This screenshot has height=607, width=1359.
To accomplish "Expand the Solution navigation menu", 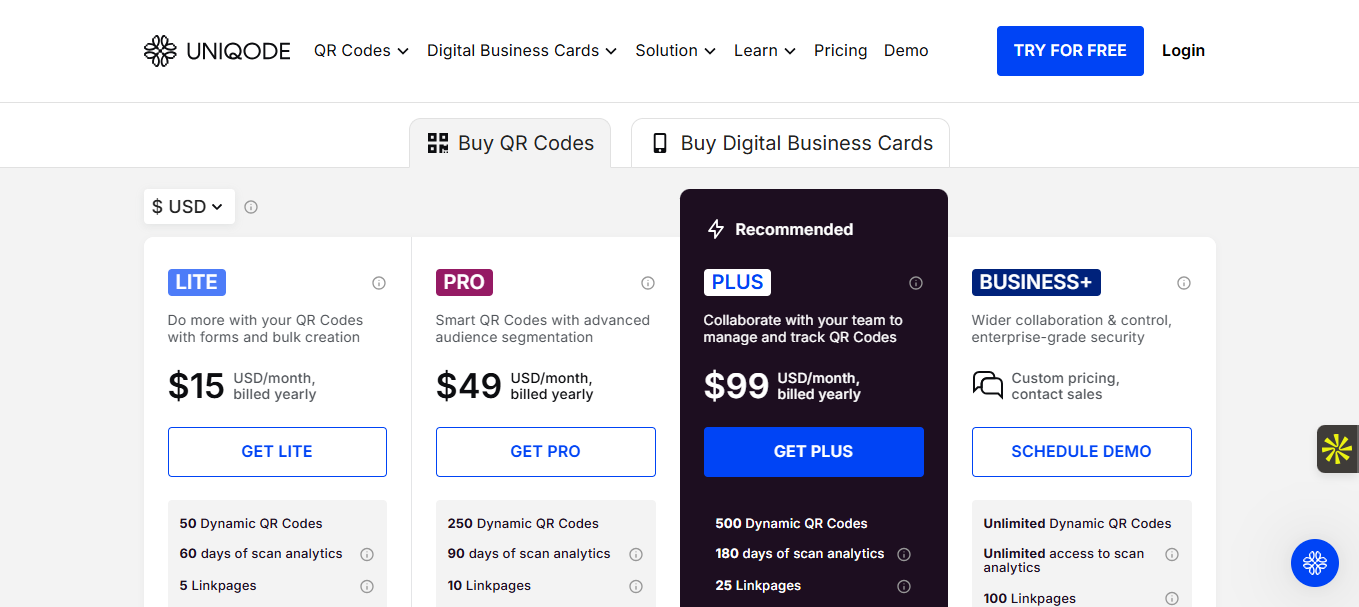I will tap(675, 51).
